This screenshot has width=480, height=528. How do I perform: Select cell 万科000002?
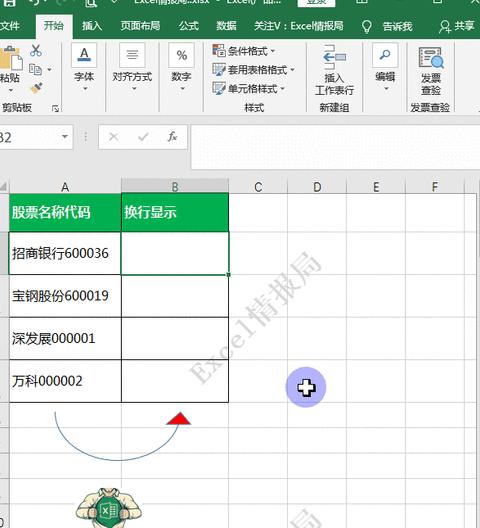(x=65, y=381)
